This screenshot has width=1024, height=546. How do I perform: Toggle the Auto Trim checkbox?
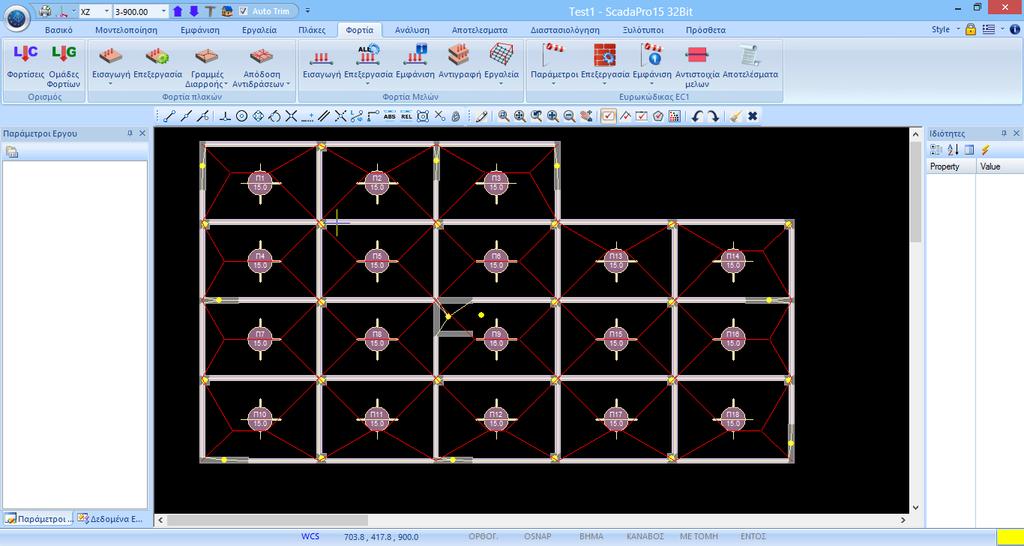click(x=244, y=11)
